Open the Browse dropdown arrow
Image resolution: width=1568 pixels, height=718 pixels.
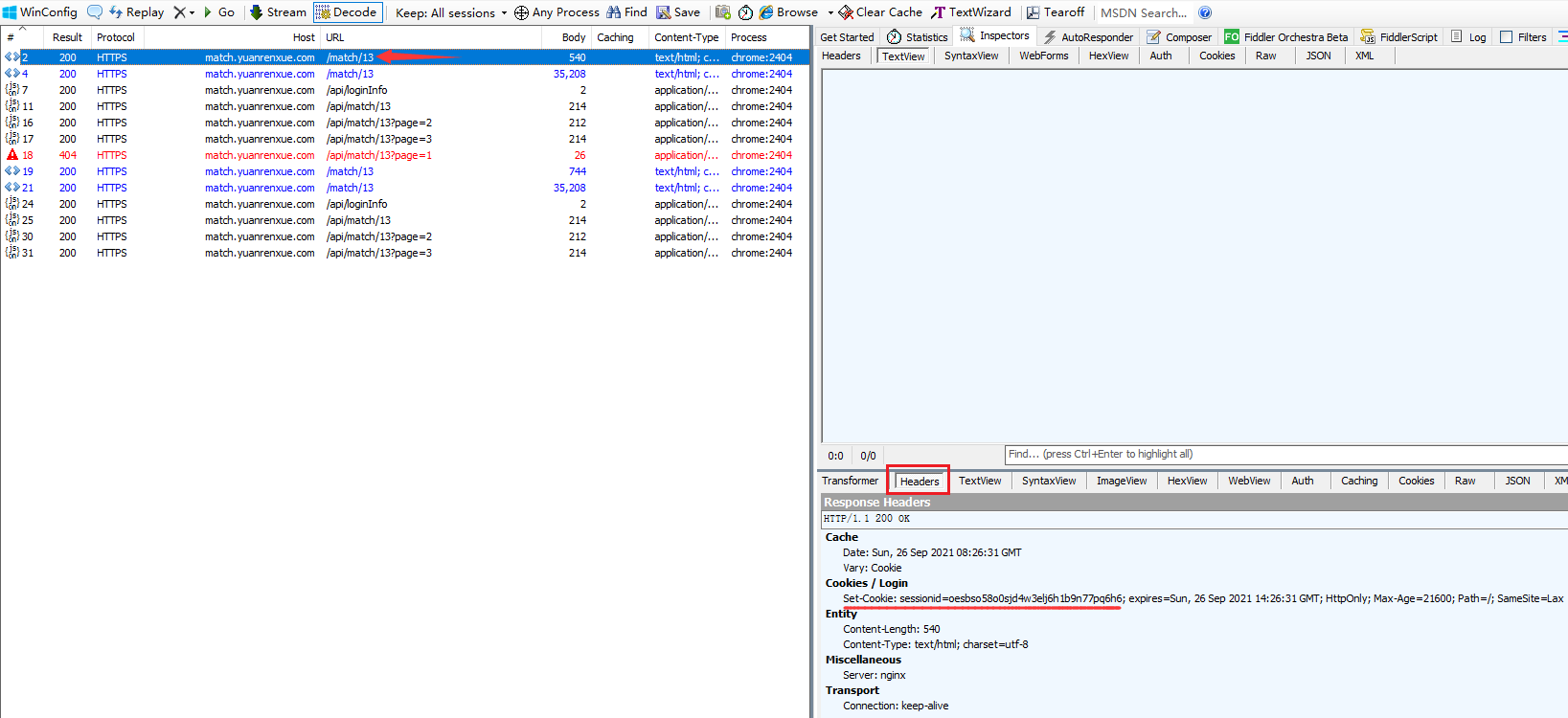830,12
